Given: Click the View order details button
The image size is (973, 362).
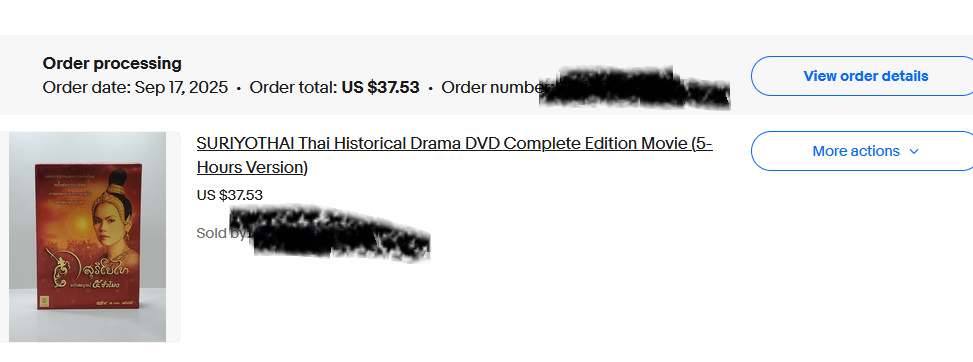Looking at the screenshot, I should [x=865, y=76].
